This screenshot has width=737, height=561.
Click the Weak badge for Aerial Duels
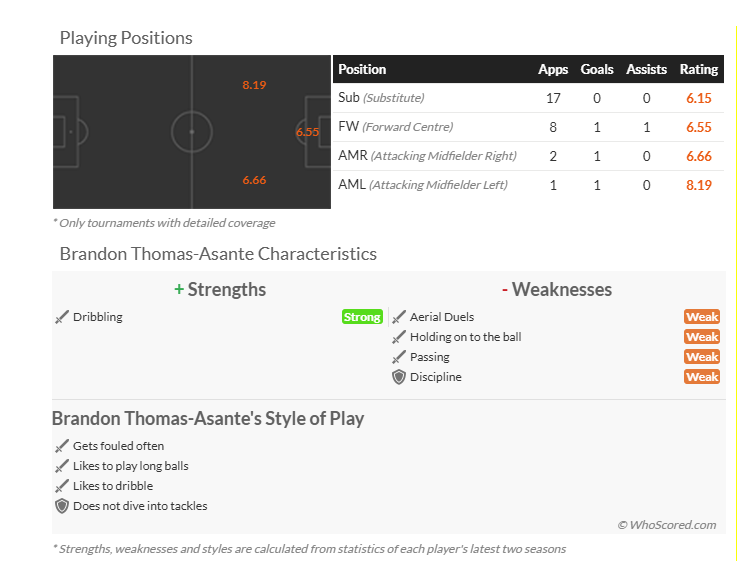(702, 317)
